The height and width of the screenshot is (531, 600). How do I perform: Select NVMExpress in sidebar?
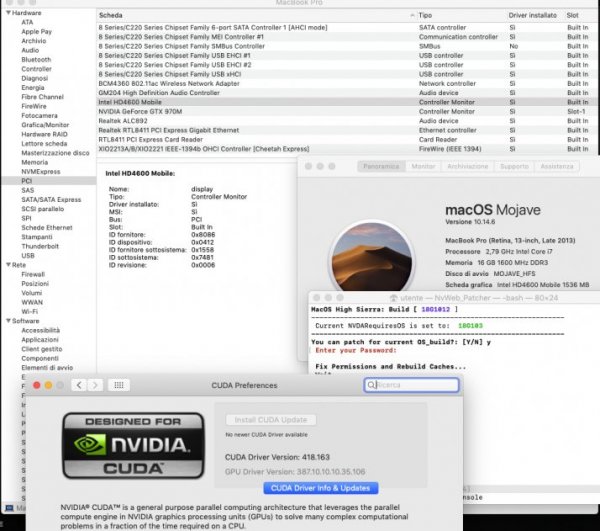click(x=41, y=171)
